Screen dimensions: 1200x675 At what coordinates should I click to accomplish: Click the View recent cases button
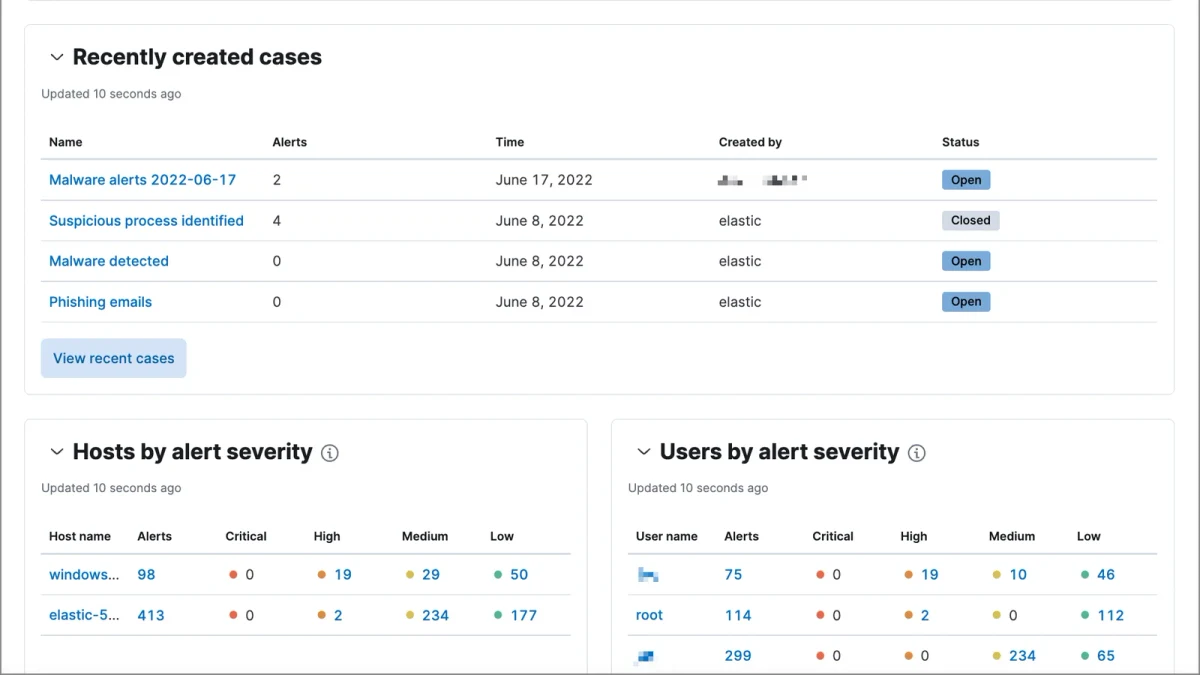click(114, 358)
